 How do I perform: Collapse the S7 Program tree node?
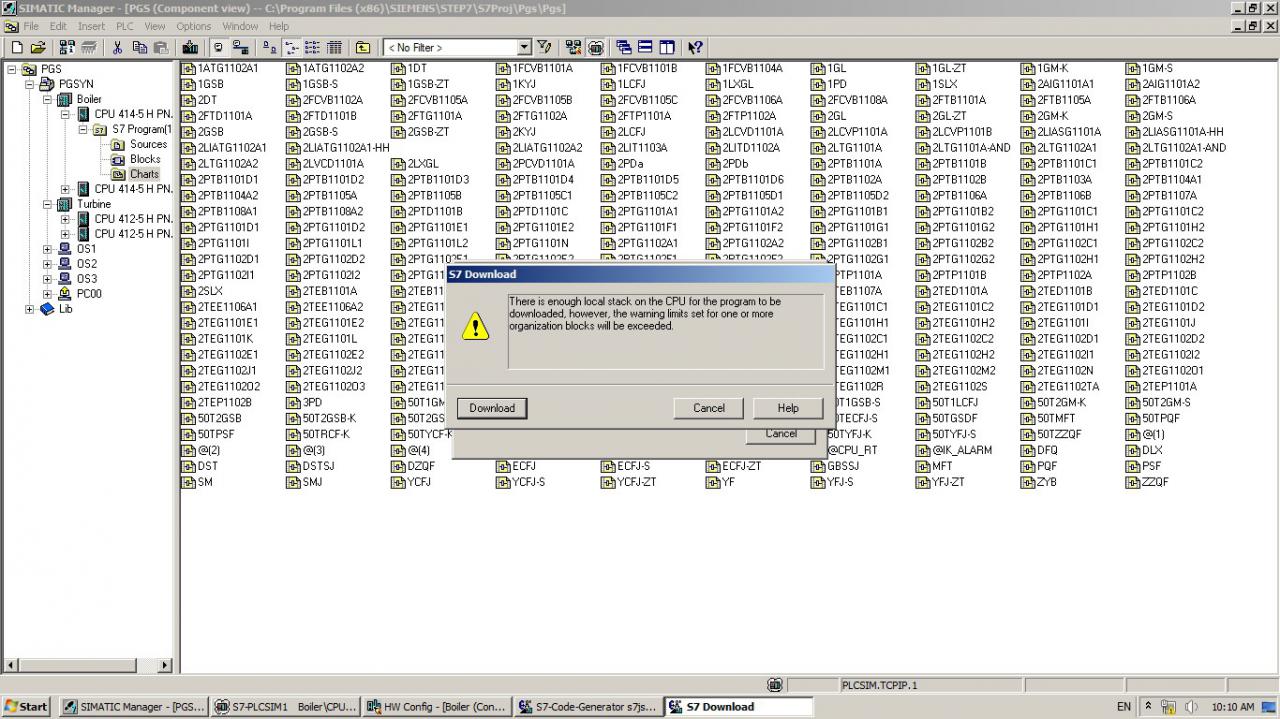[x=84, y=129]
